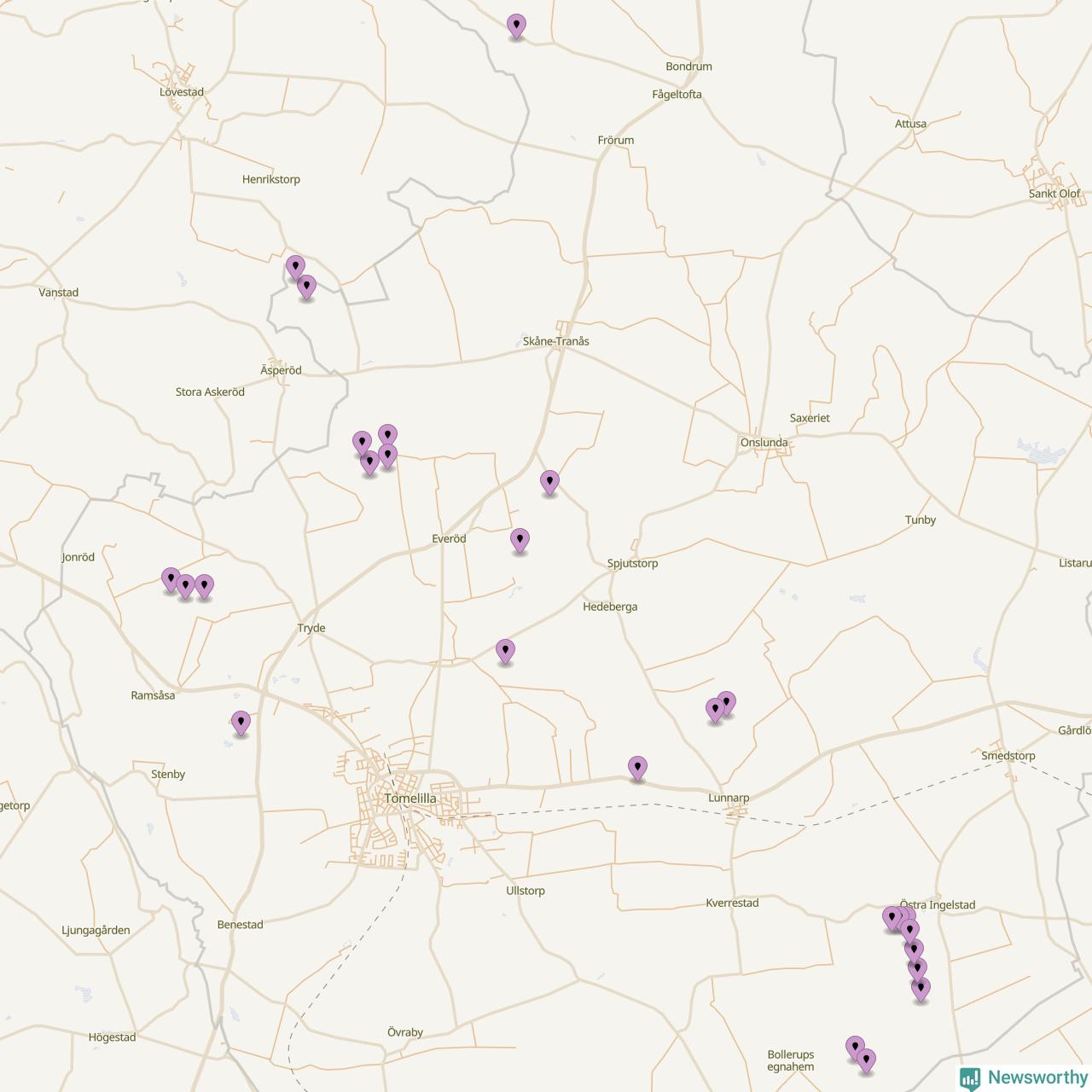Image resolution: width=1092 pixels, height=1092 pixels.
Task: Click the Frörum label
Action: tap(616, 140)
